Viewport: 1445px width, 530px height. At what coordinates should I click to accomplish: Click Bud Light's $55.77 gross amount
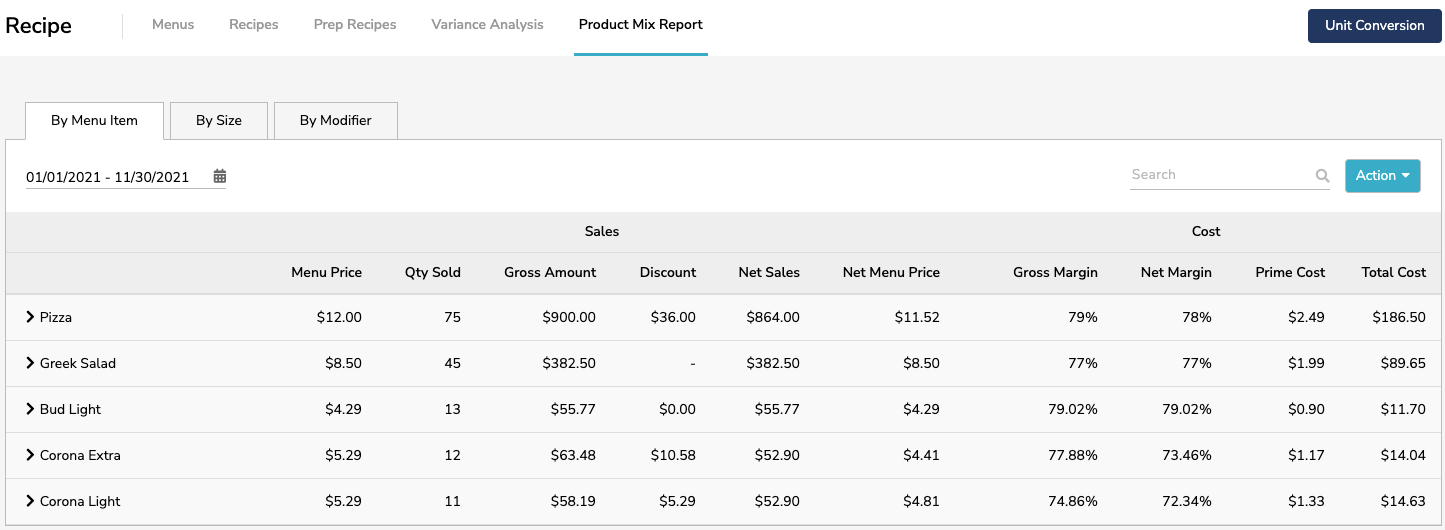click(573, 409)
